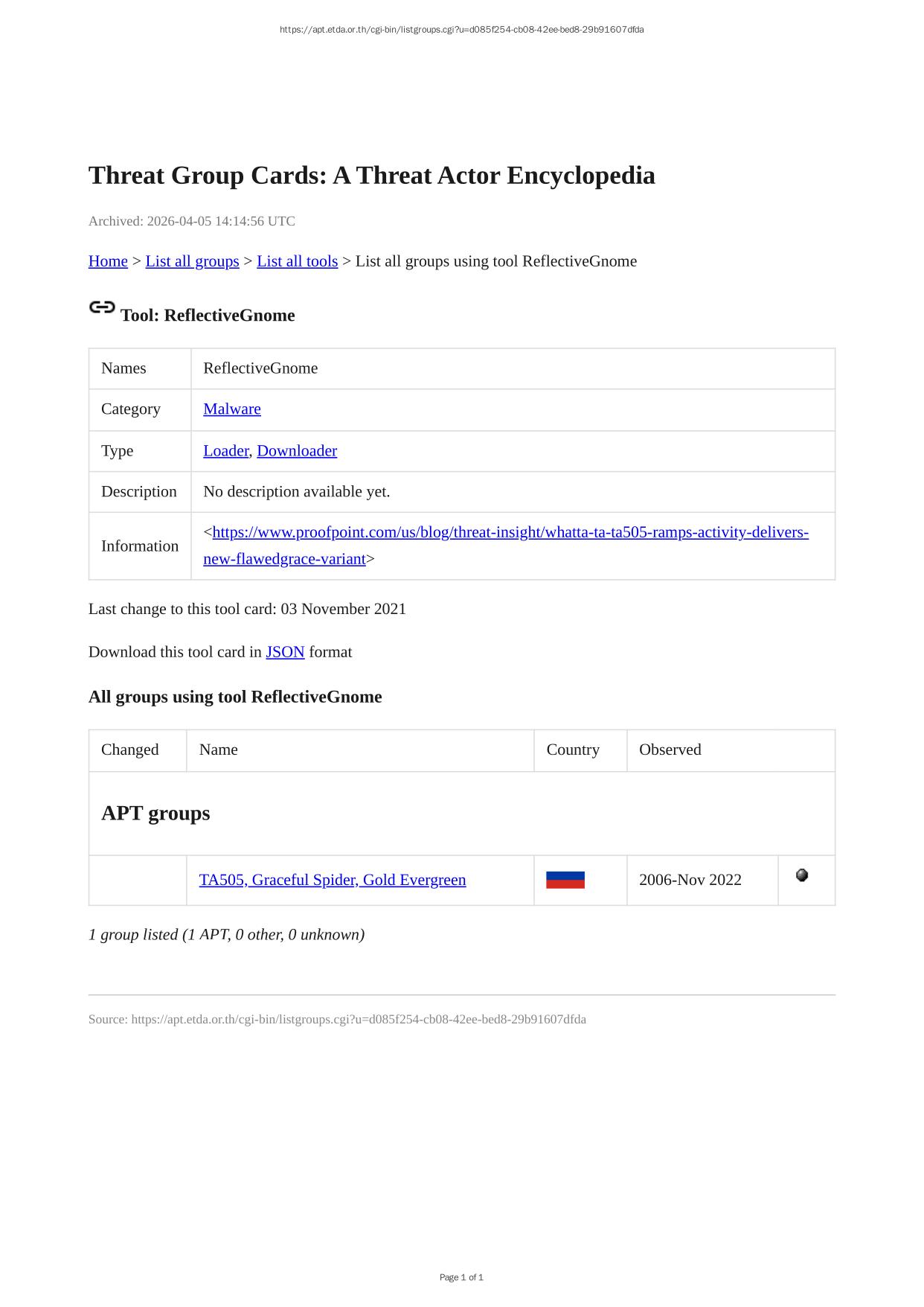Click the Observed column header

(x=670, y=750)
